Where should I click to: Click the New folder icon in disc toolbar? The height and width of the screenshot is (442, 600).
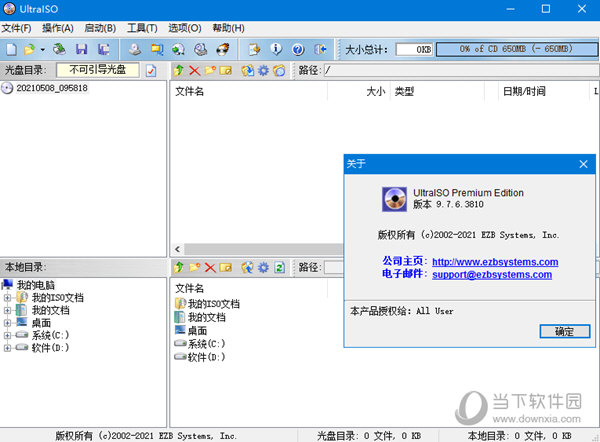[x=210, y=70]
